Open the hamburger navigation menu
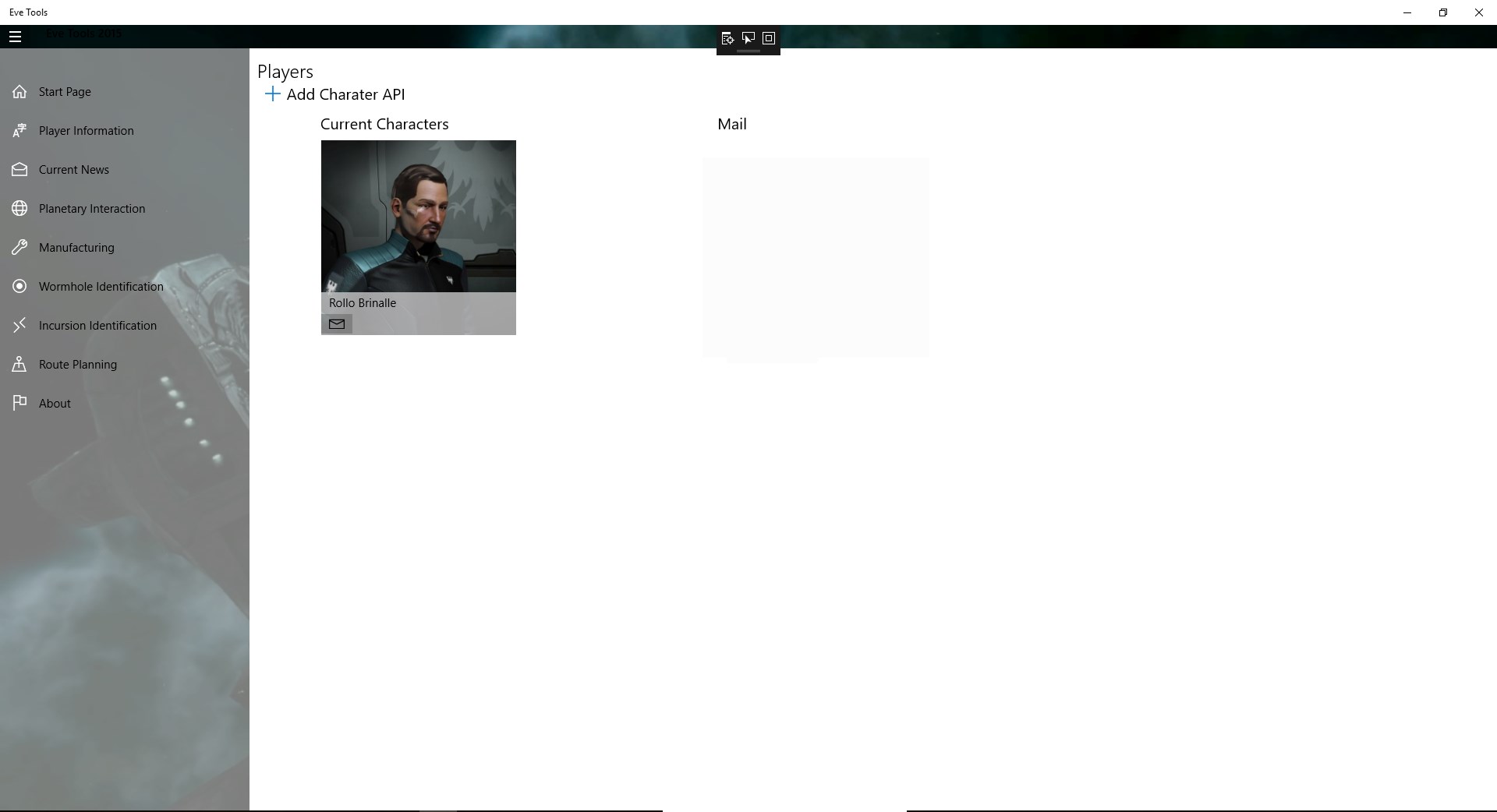Viewport: 1497px width, 812px height. pos(16,37)
